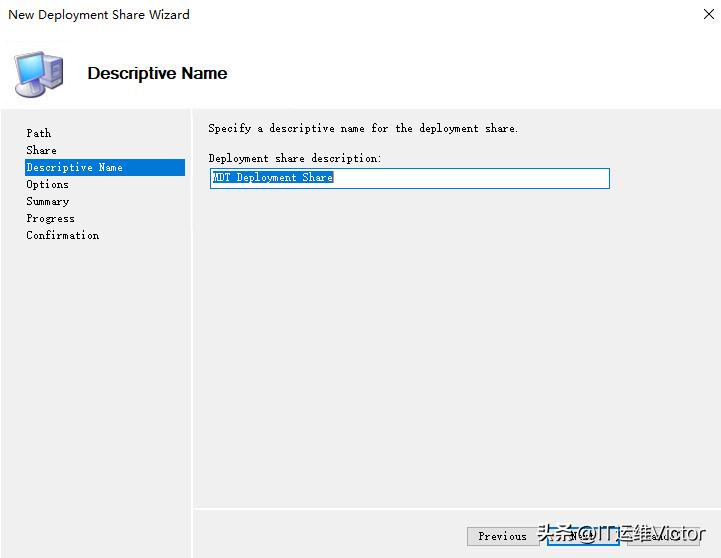
Task: Click 'Deployment share description:' label
Action: tap(295, 159)
